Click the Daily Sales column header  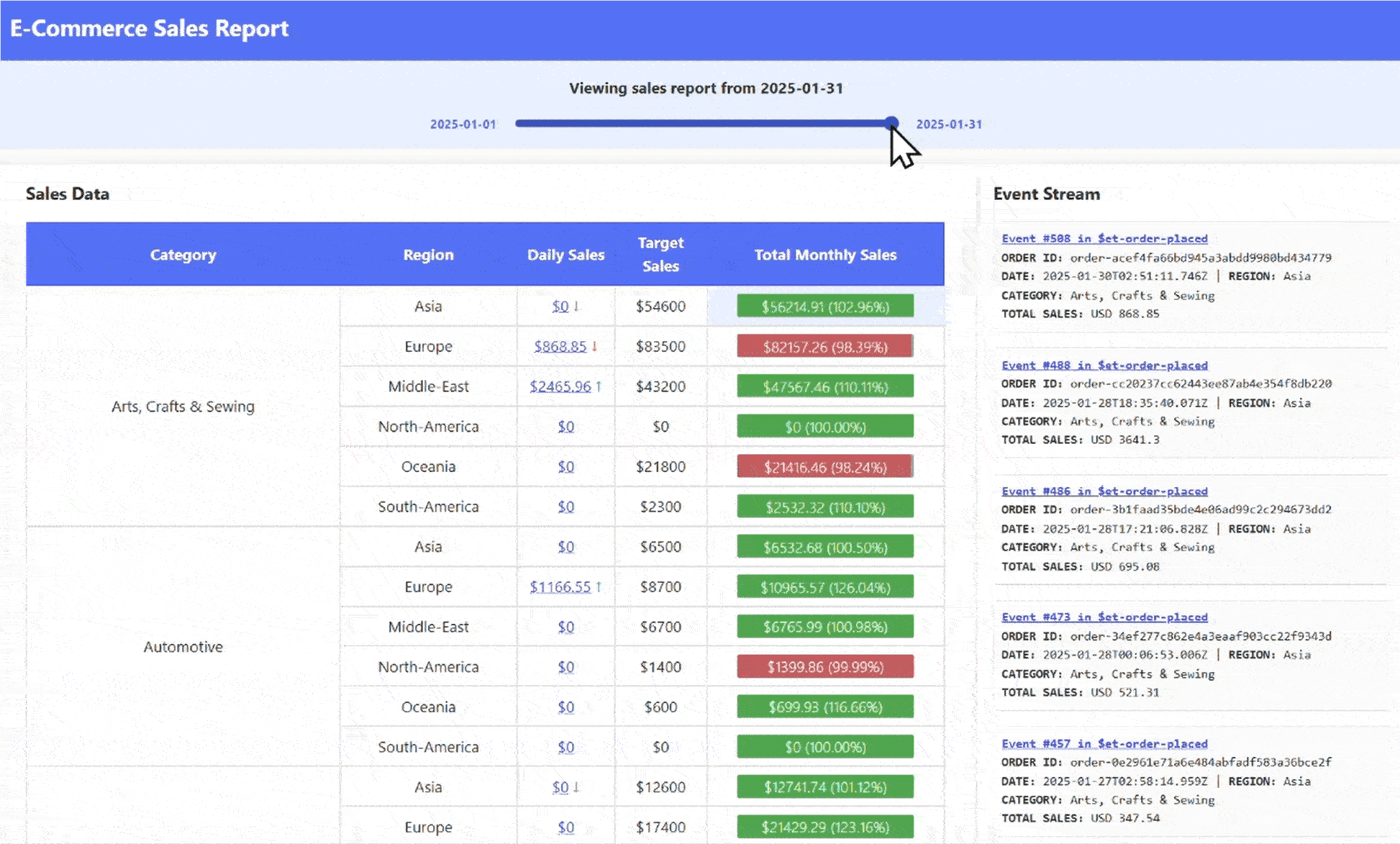coord(565,255)
